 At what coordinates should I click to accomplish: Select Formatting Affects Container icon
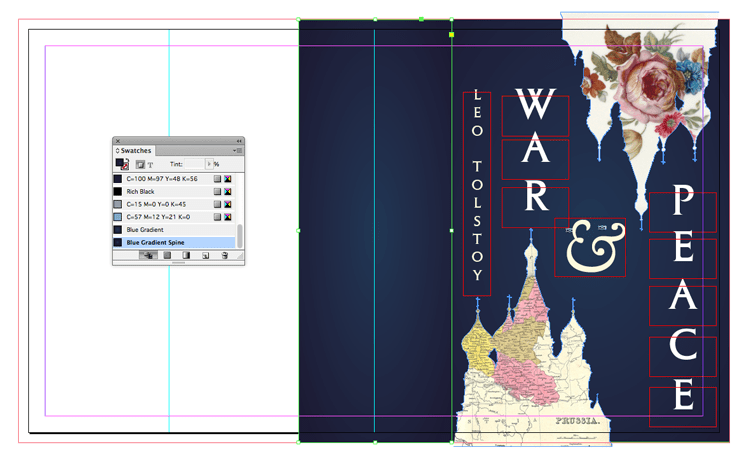[x=140, y=165]
